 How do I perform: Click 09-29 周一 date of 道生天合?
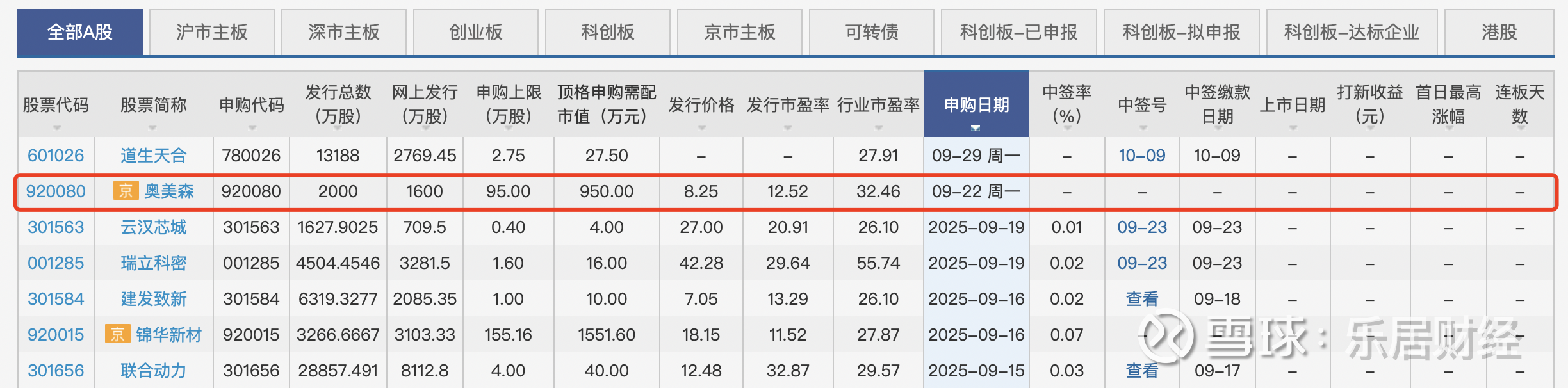pos(976,156)
